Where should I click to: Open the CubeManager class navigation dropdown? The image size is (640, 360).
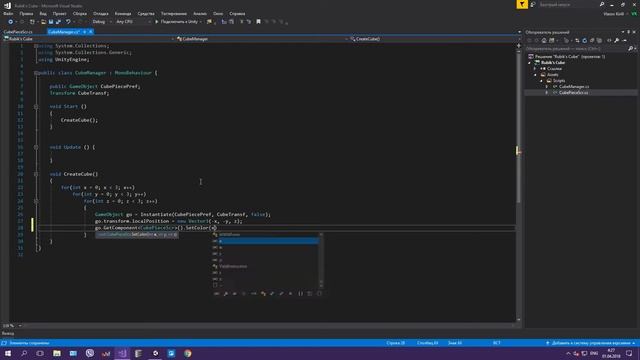(262, 39)
